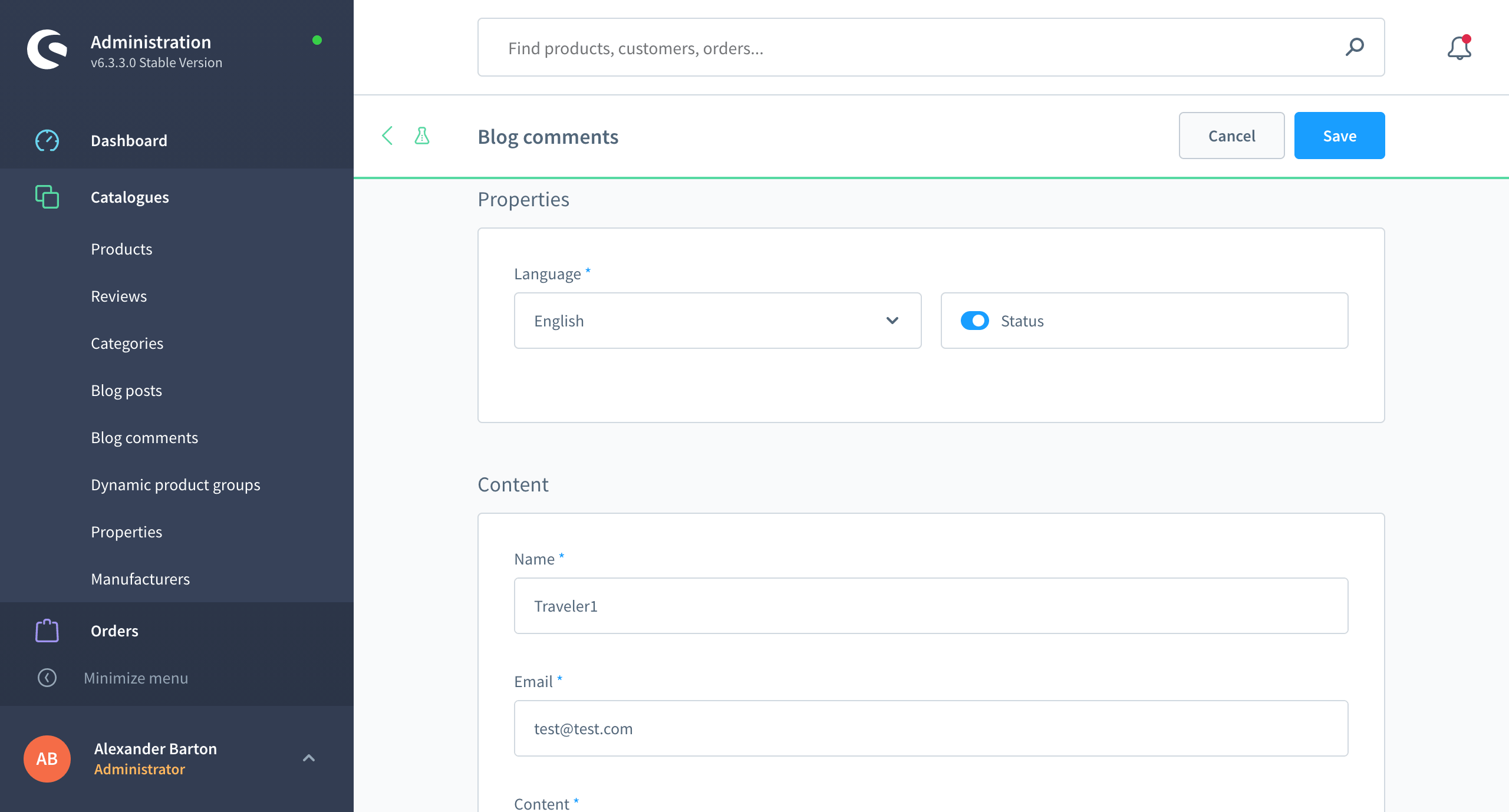
Task: Click the notification bell icon
Action: pos(1459,48)
